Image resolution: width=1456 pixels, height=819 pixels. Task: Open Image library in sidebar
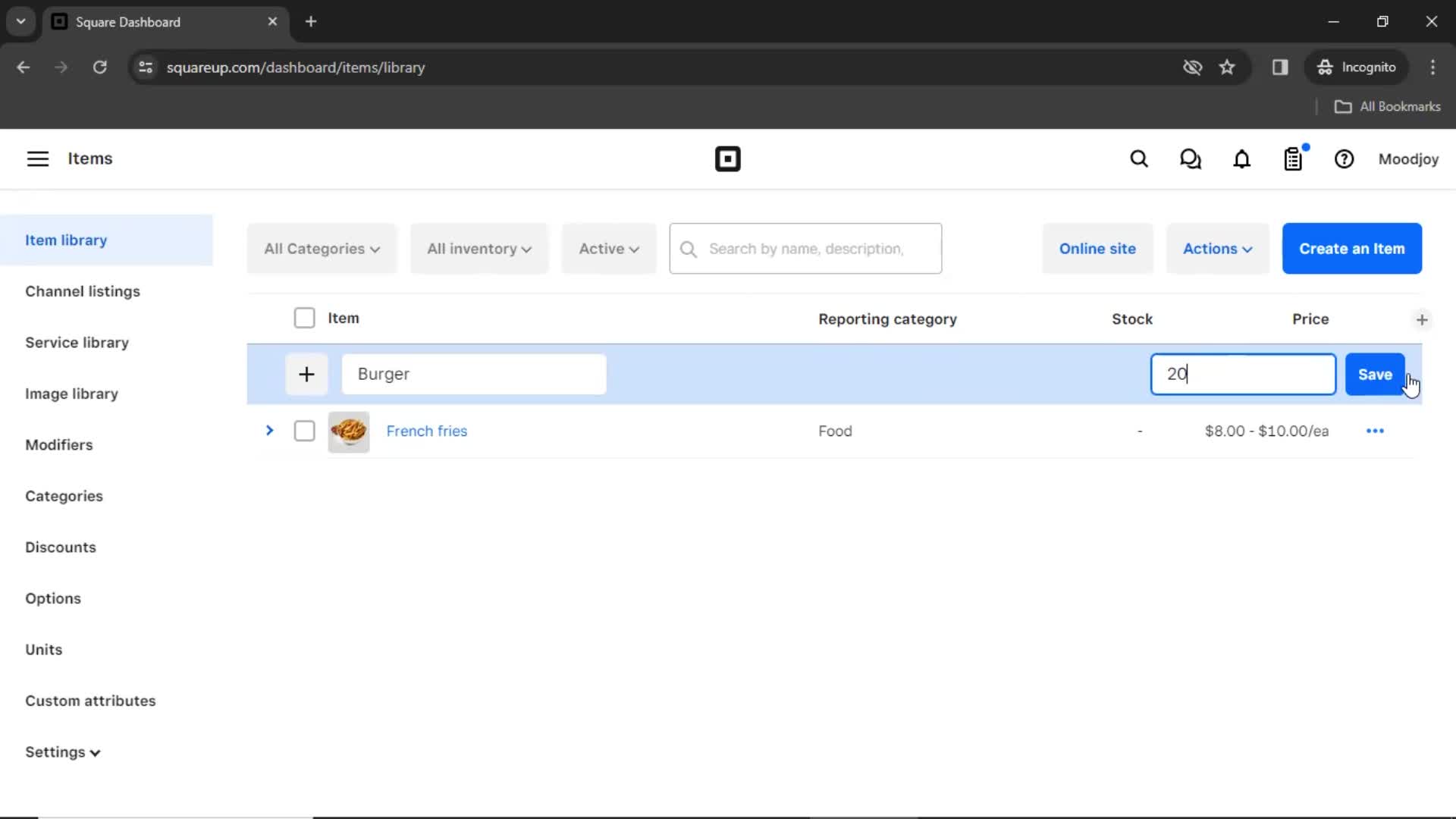(x=71, y=394)
